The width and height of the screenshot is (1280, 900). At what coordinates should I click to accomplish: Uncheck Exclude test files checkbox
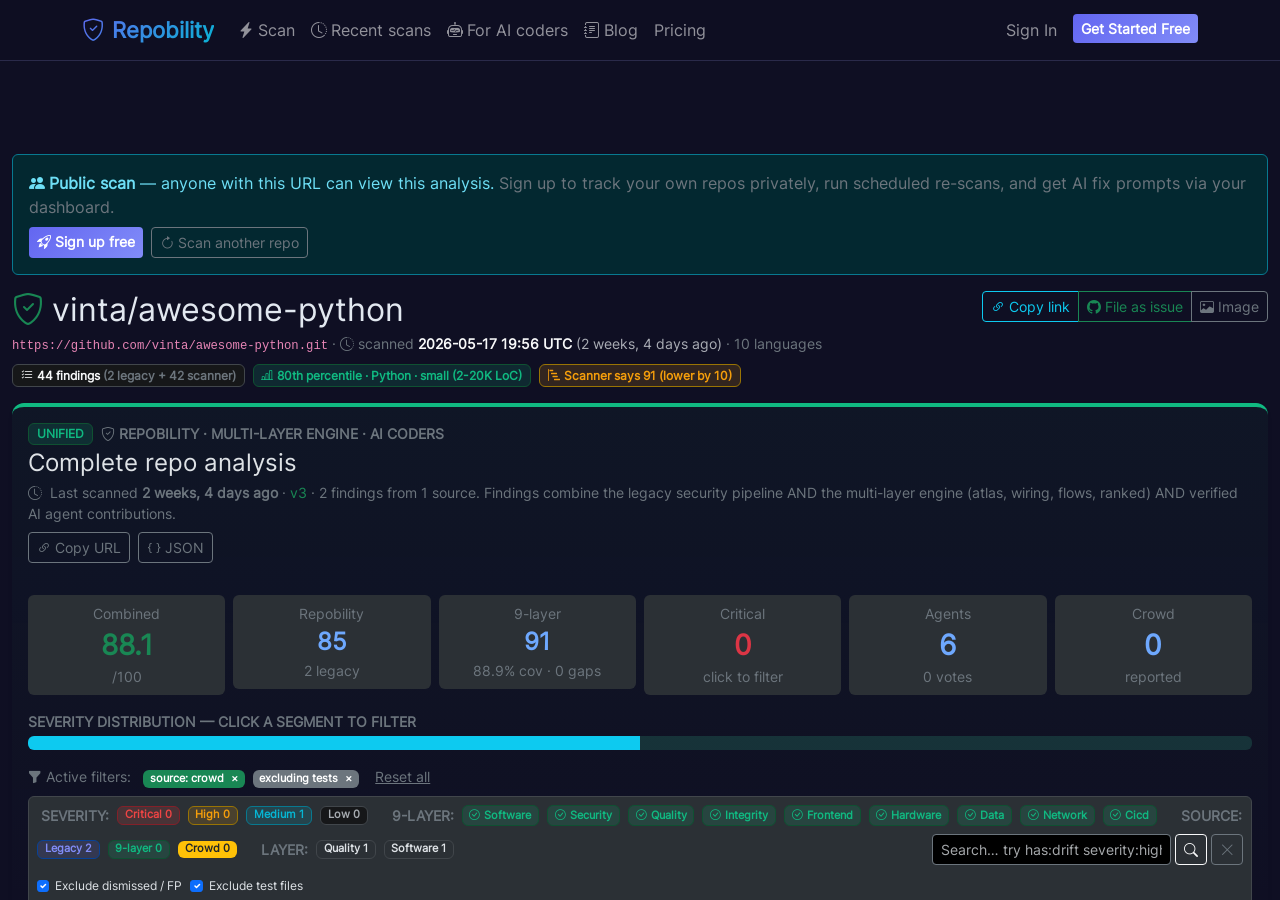coord(196,886)
